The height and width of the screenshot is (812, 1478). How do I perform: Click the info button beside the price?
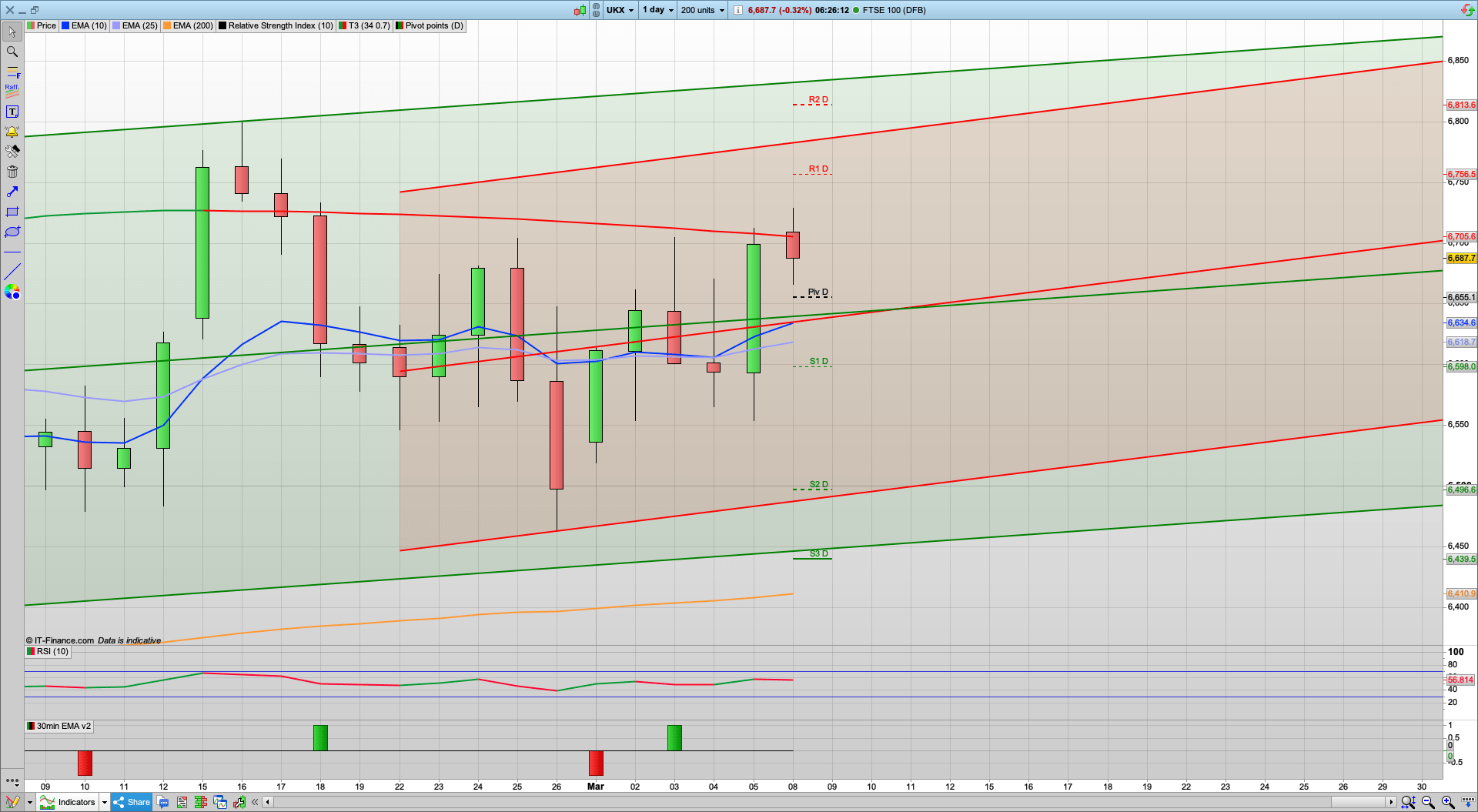coord(737,10)
